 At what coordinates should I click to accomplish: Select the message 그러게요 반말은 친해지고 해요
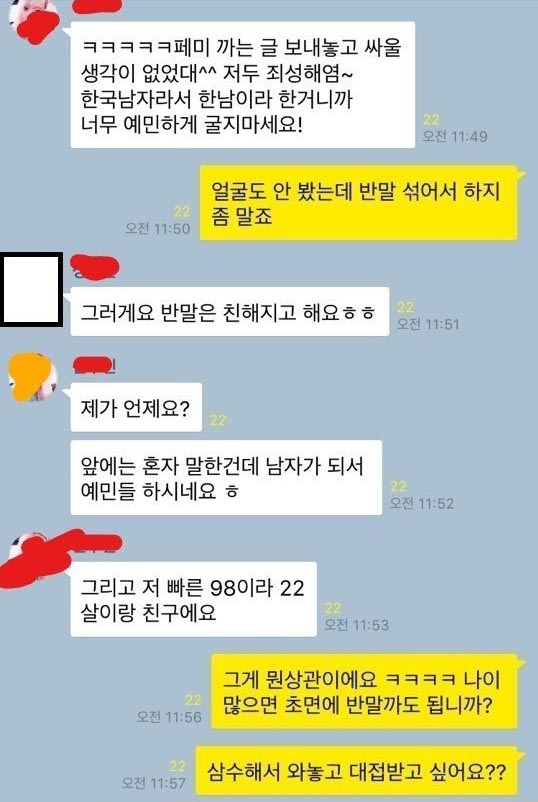pos(230,311)
